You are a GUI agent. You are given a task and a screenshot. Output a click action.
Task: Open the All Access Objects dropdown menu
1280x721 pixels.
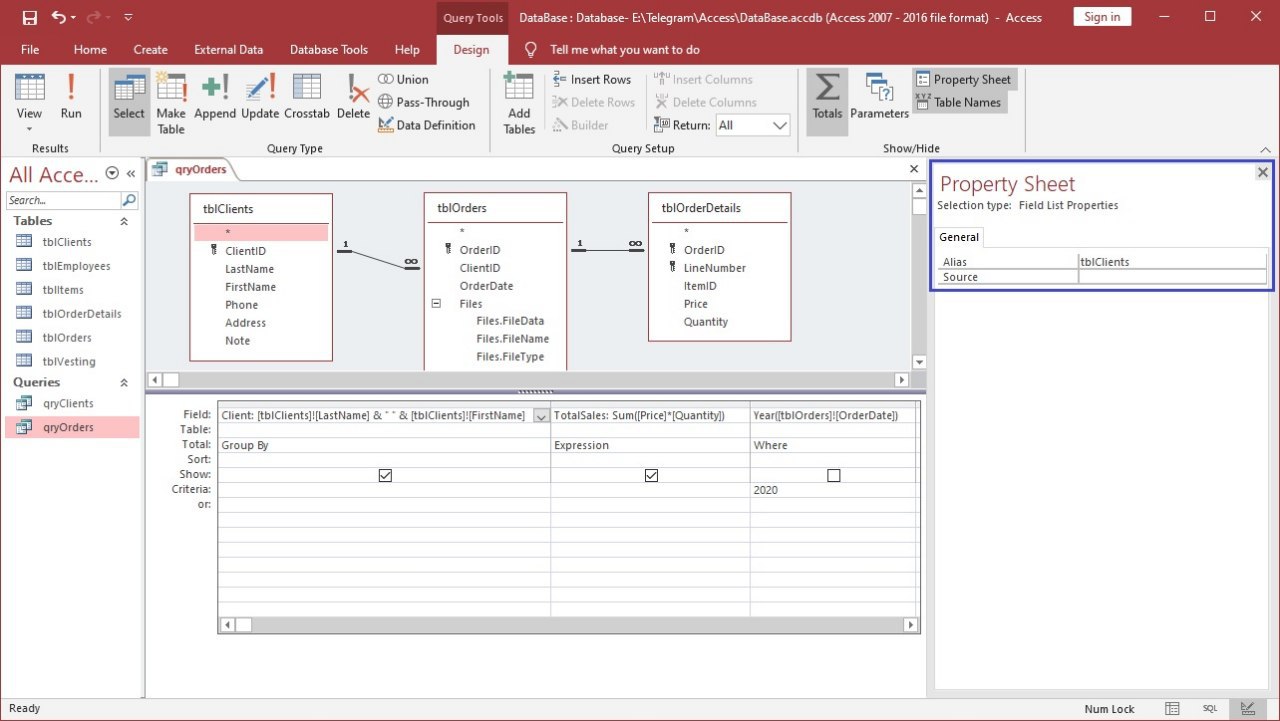[x=112, y=173]
